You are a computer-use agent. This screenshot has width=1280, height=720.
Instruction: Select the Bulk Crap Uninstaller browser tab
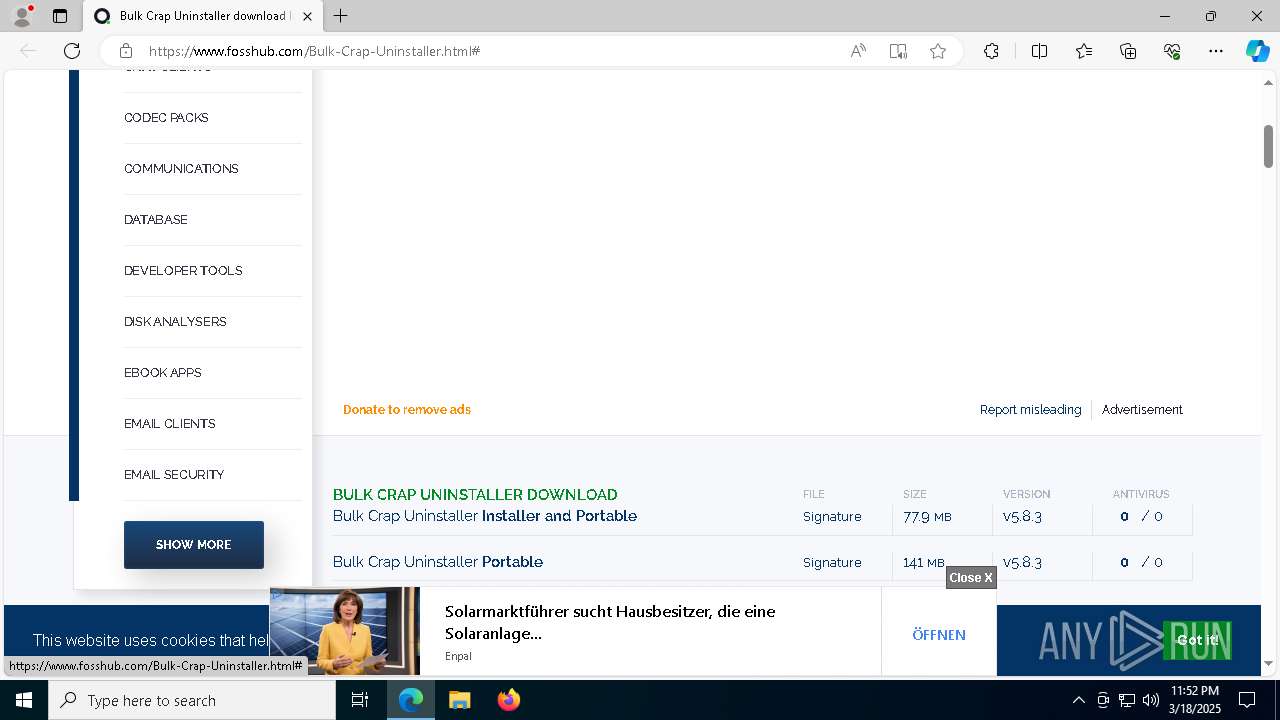pos(203,16)
